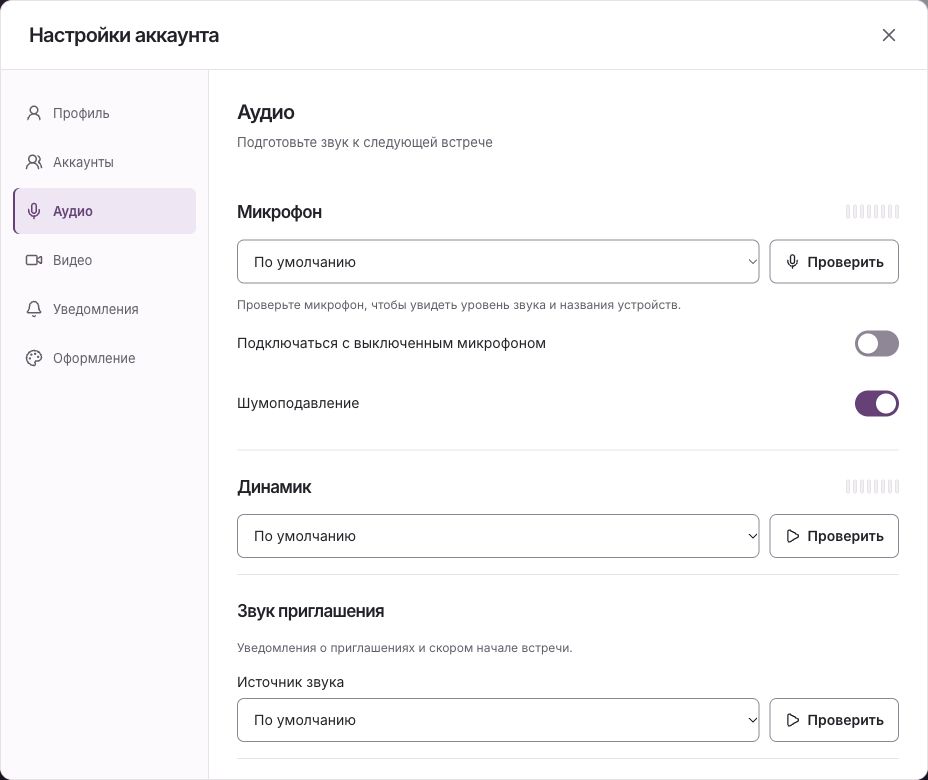928x780 pixels.
Task: Open the Микрофон device dropdown
Action: click(498, 262)
